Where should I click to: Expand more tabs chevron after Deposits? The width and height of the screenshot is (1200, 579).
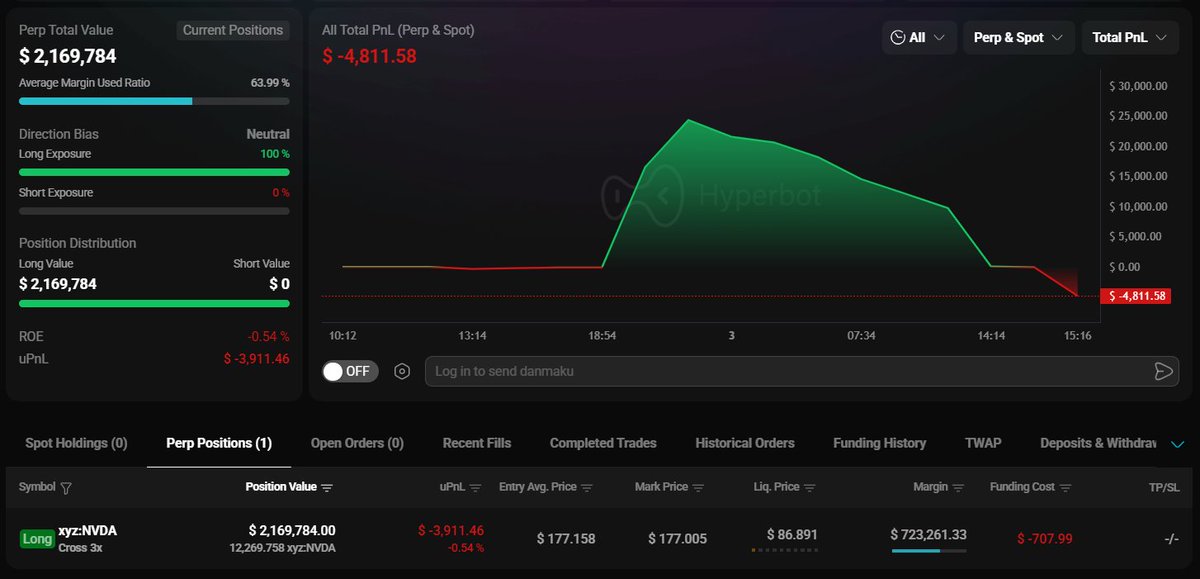[x=1176, y=444]
